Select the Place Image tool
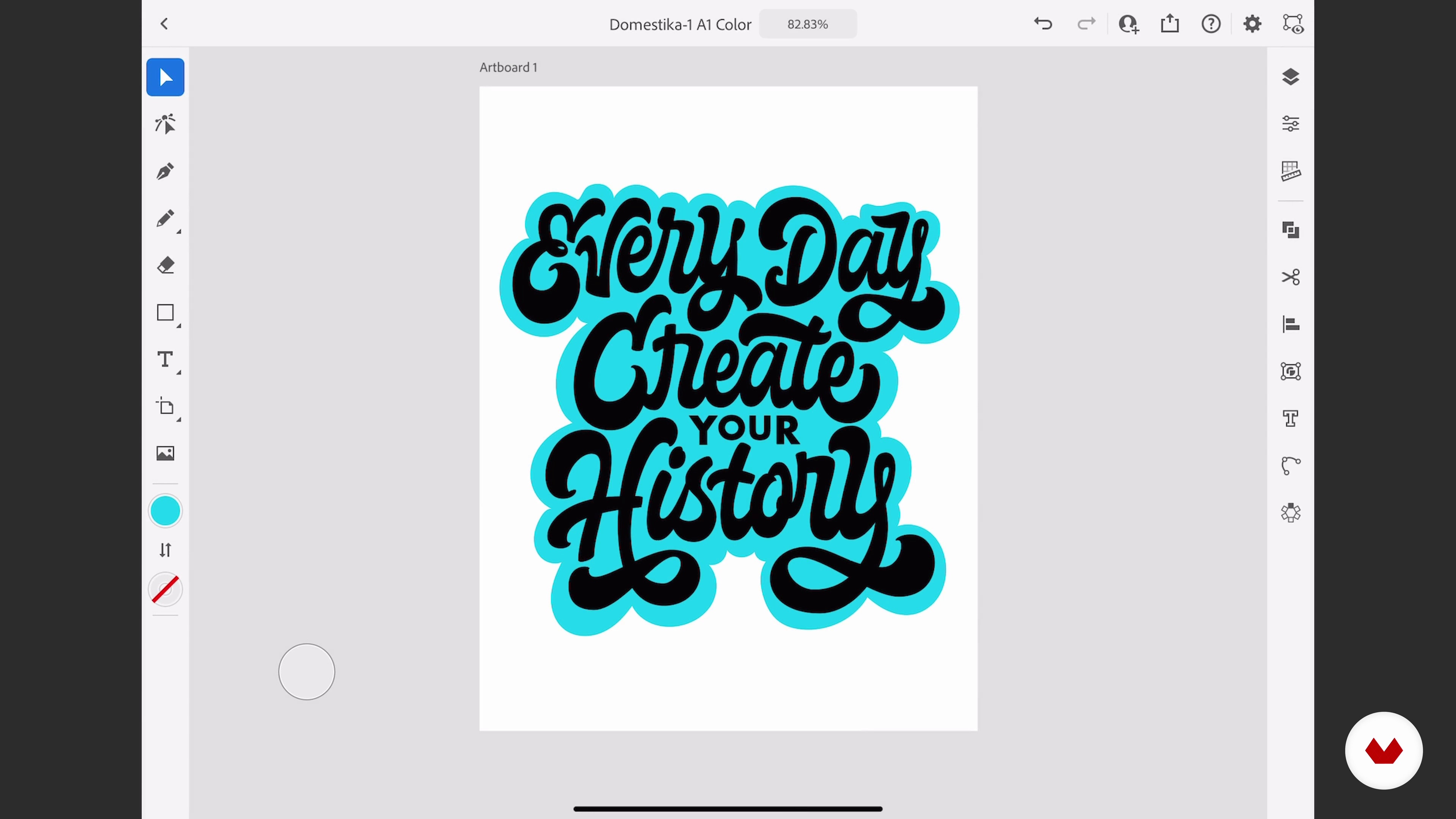Viewport: 1456px width, 819px height. coord(165,453)
